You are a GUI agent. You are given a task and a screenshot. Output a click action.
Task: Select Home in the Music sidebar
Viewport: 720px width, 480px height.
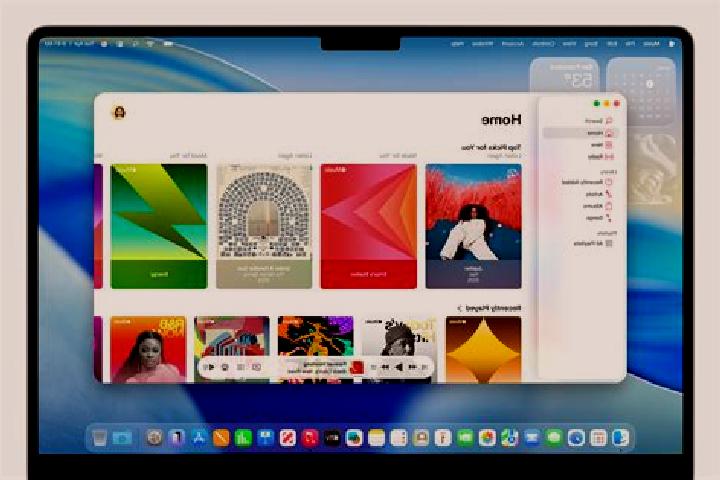click(x=580, y=133)
